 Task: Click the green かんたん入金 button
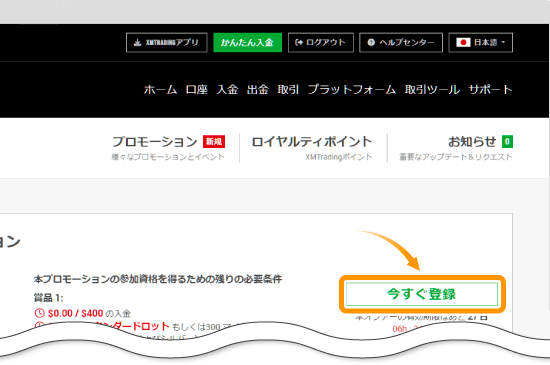(247, 42)
